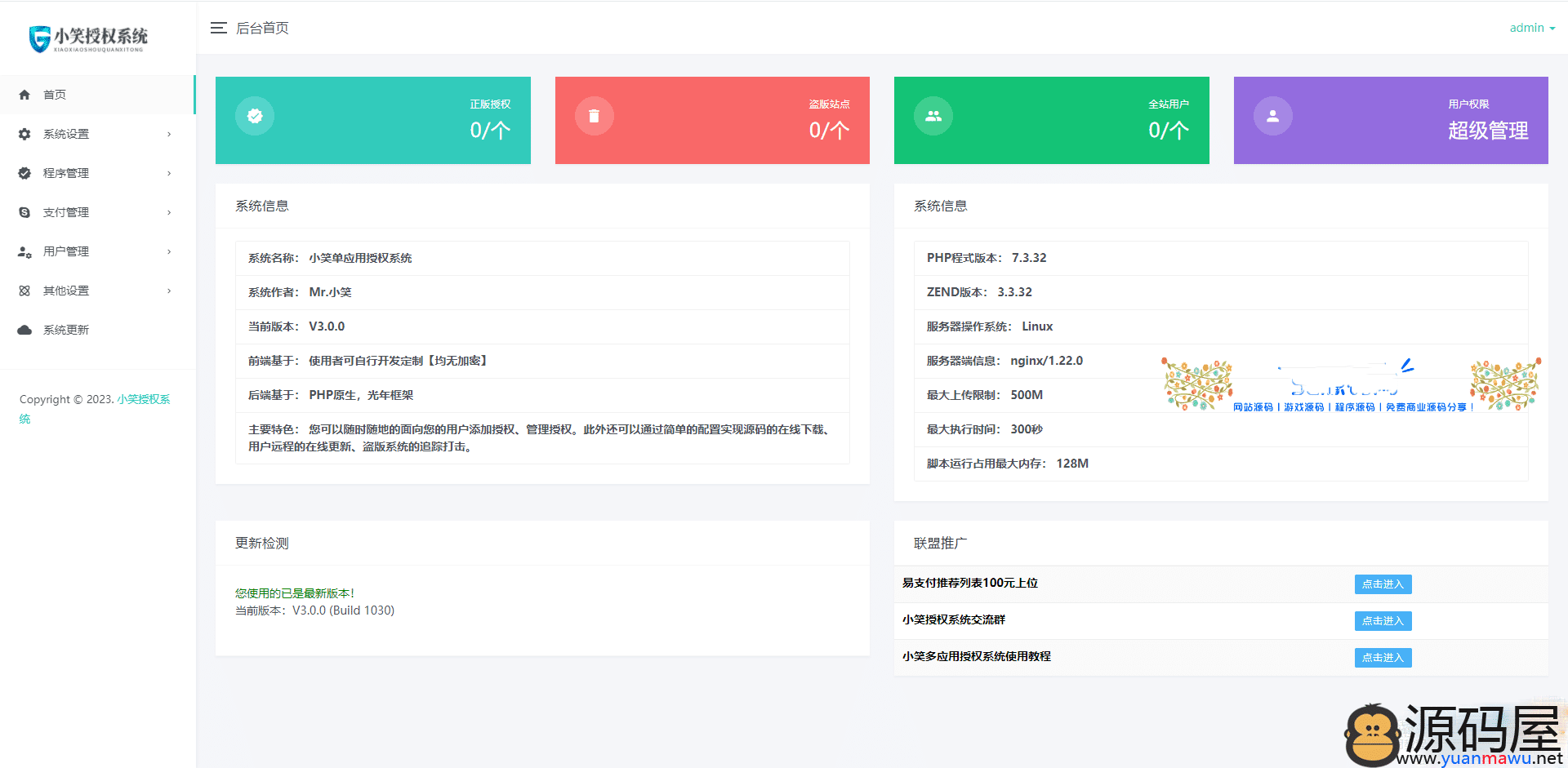
Task: Open the 支付管理 menu item
Action: (97, 212)
